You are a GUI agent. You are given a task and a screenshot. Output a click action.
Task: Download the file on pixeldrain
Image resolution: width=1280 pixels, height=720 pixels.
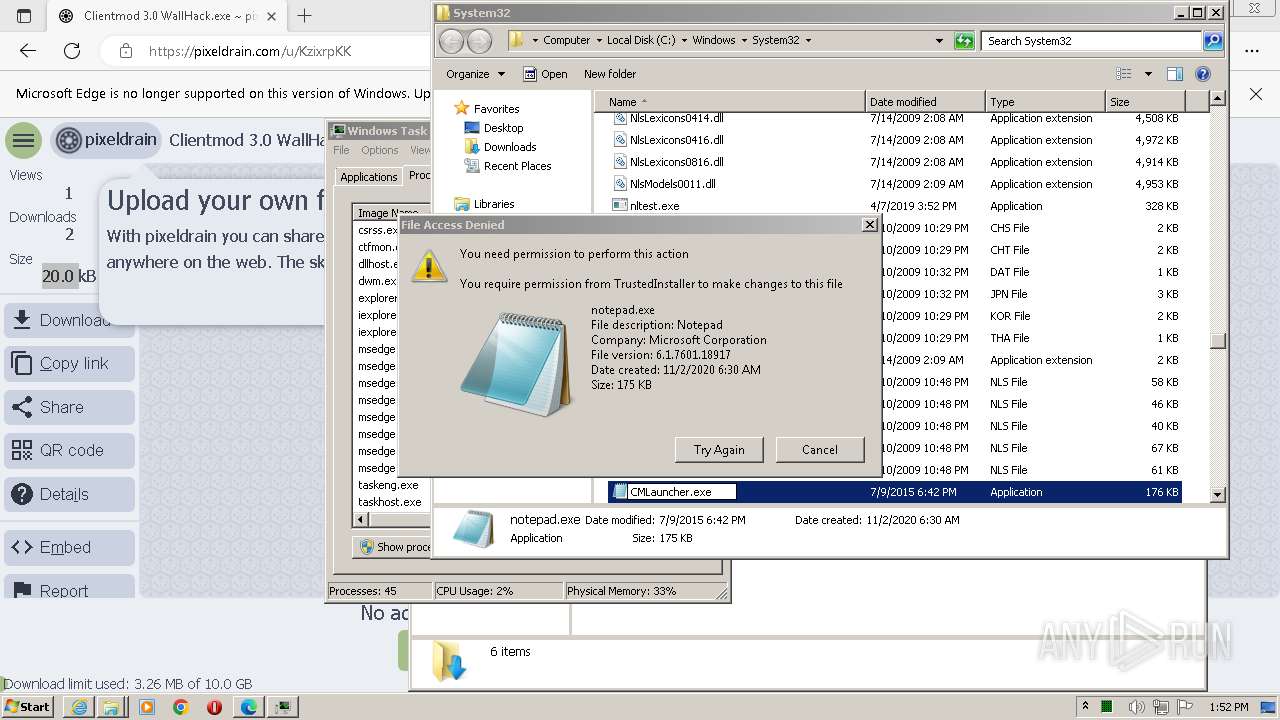click(70, 320)
